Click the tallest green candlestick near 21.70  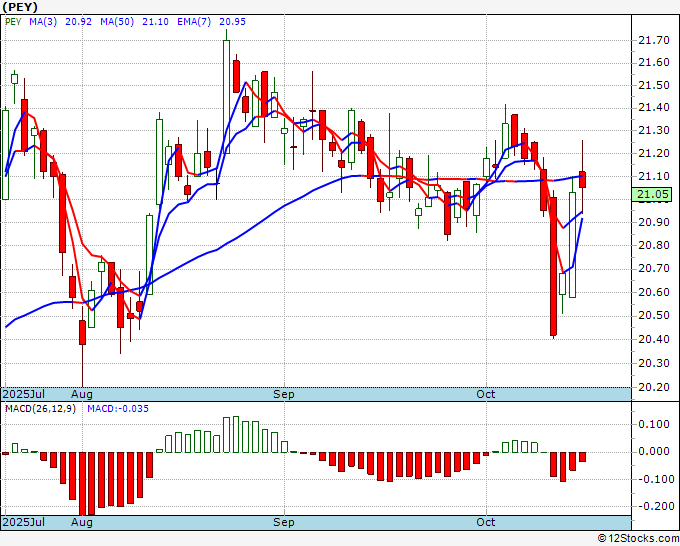pyautogui.click(x=226, y=97)
